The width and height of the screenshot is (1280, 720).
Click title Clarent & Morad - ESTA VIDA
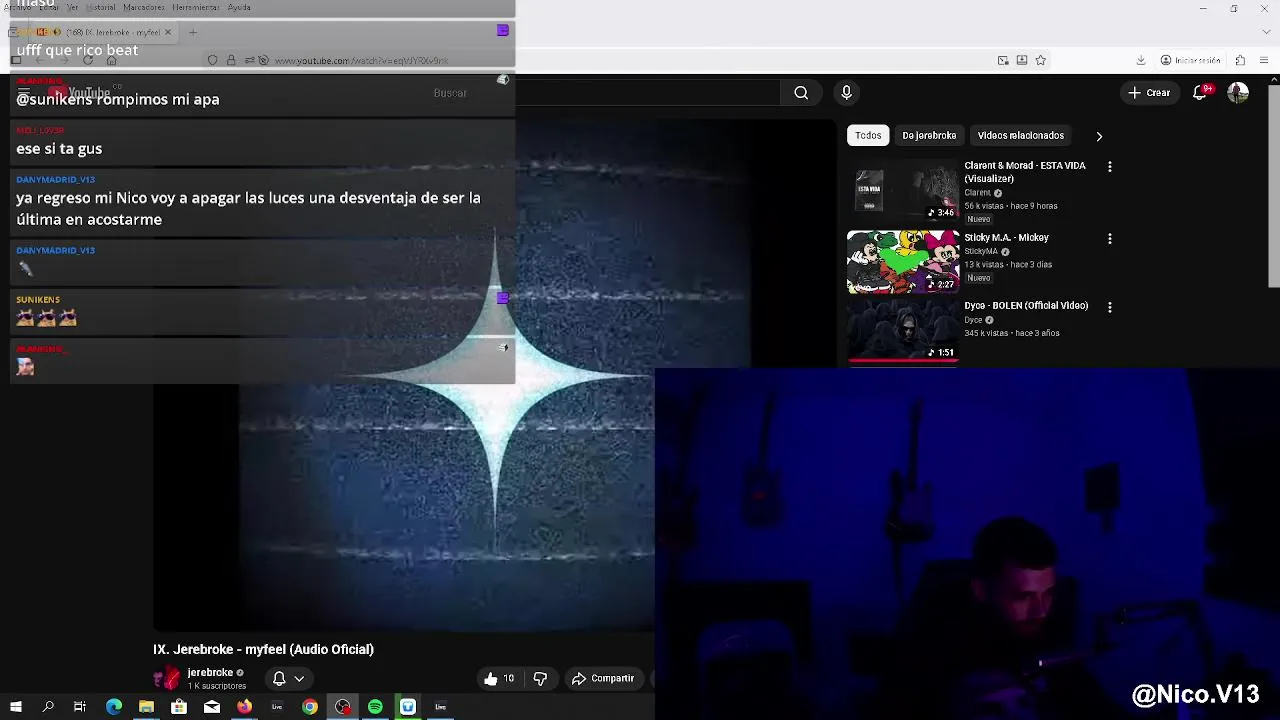tap(1025, 172)
